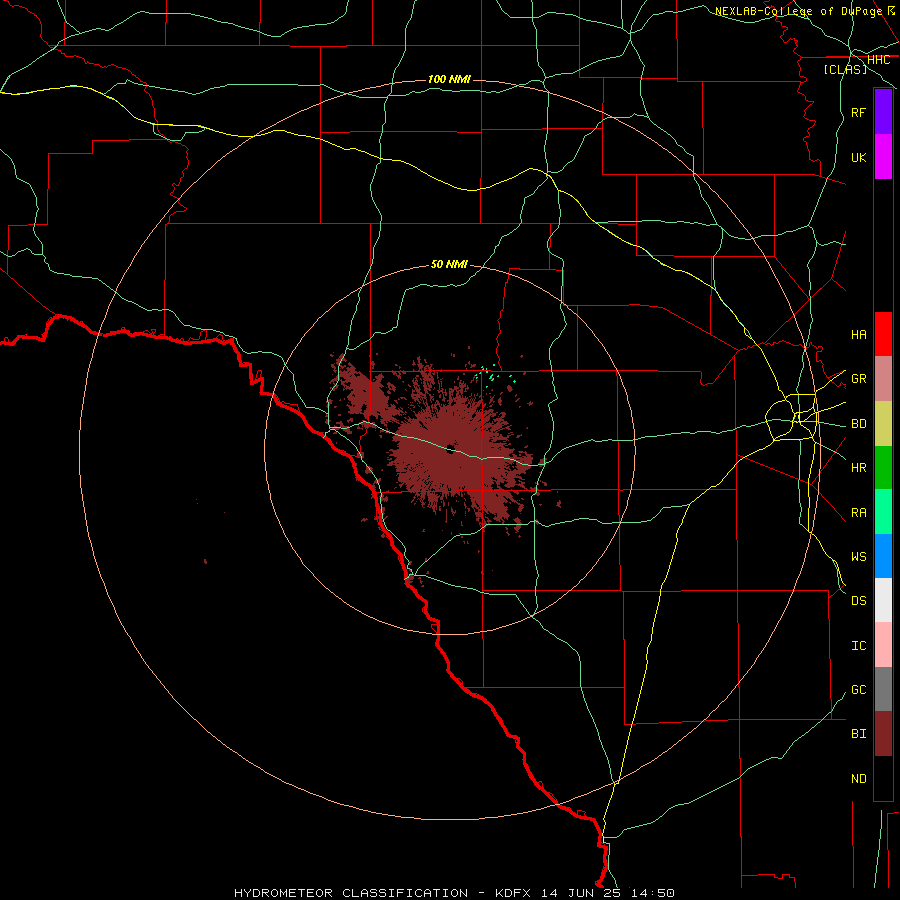Click the white DS legend swatch
This screenshot has height=900, width=900.
883,600
